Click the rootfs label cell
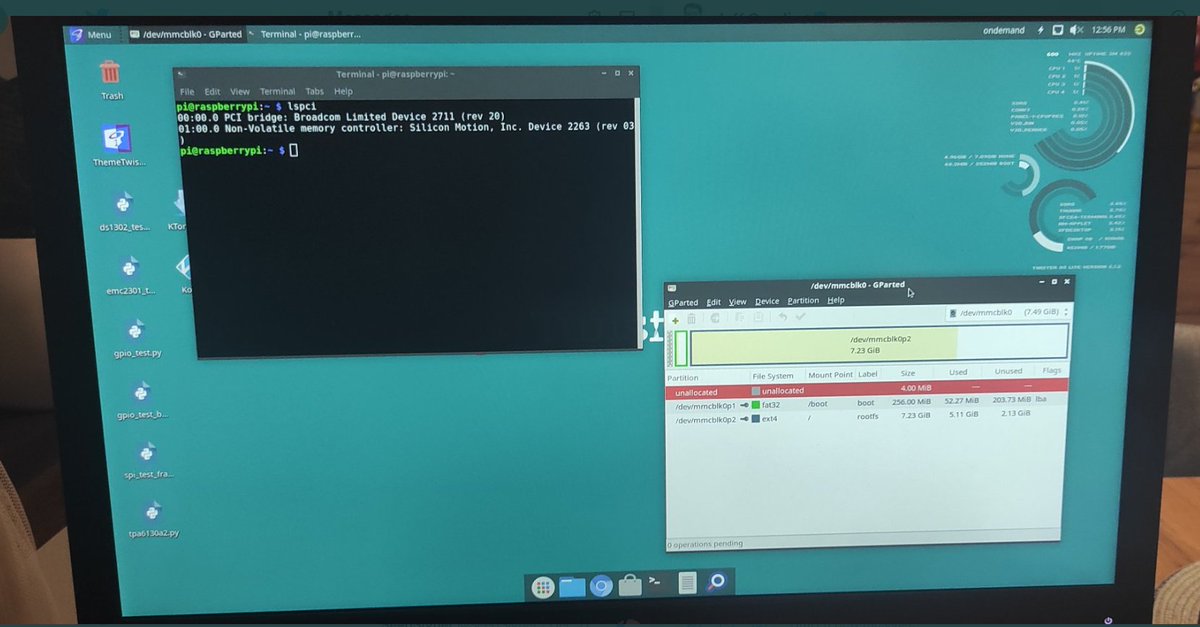Image resolution: width=1200 pixels, height=627 pixels. [868, 416]
